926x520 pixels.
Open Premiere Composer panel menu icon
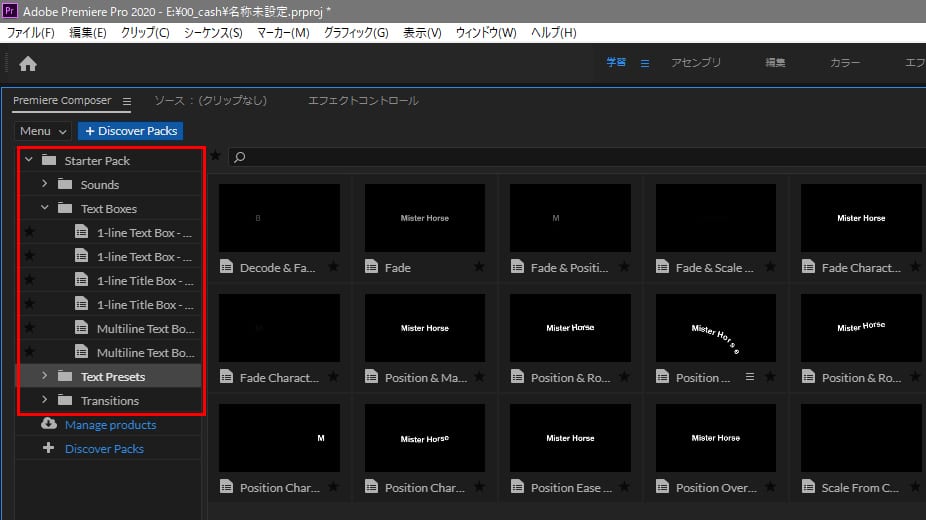[x=126, y=102]
